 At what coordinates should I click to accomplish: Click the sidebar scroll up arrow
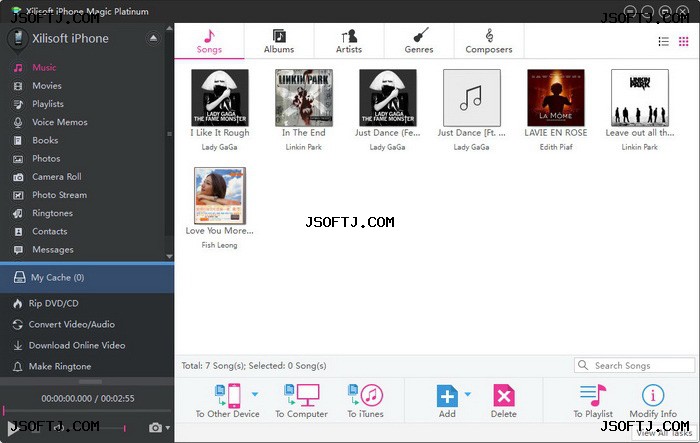click(169, 28)
